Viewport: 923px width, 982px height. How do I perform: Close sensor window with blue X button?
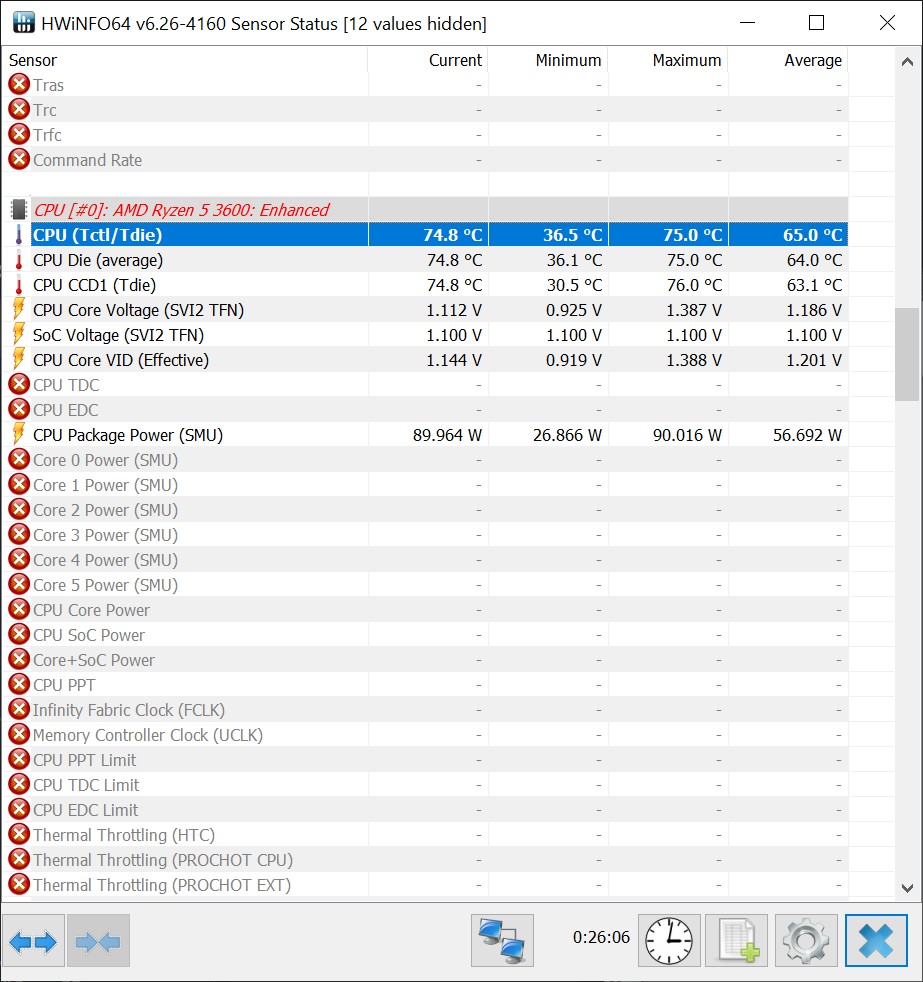point(875,941)
